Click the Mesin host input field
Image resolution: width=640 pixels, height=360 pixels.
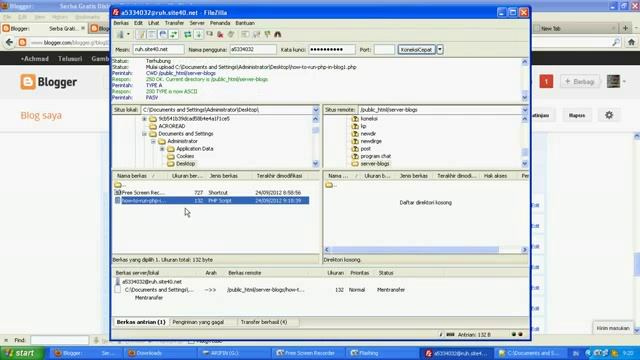(158, 49)
